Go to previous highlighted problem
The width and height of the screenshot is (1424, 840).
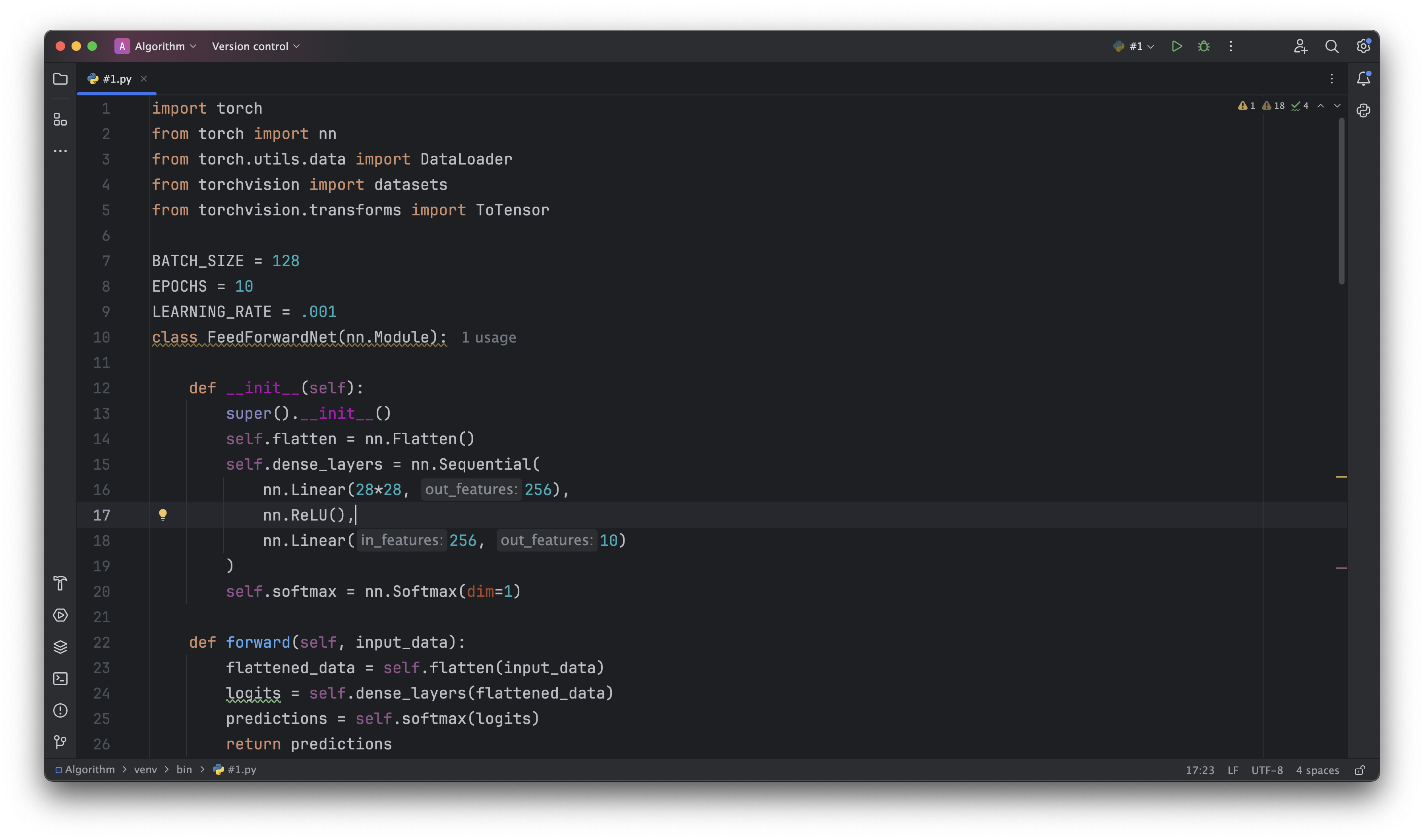[1320, 106]
